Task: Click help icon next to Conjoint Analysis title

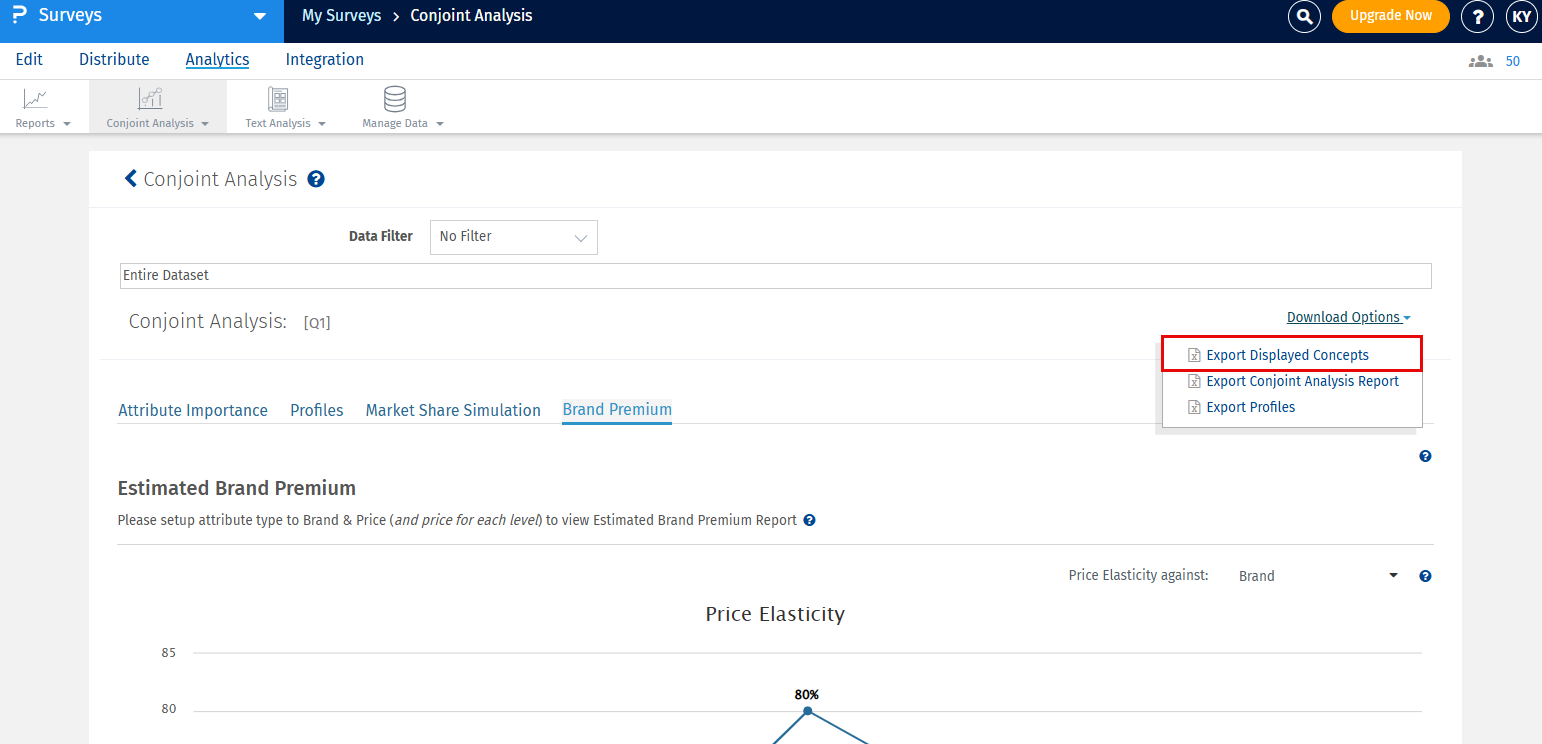Action: coord(316,180)
